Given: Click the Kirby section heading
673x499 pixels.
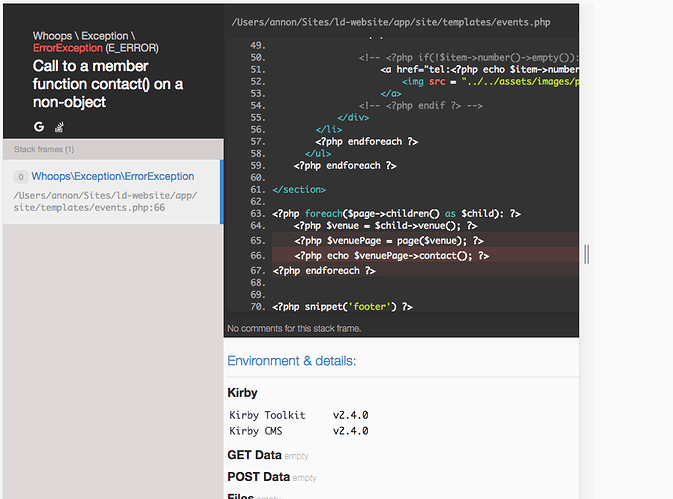Looking at the screenshot, I should [x=244, y=393].
